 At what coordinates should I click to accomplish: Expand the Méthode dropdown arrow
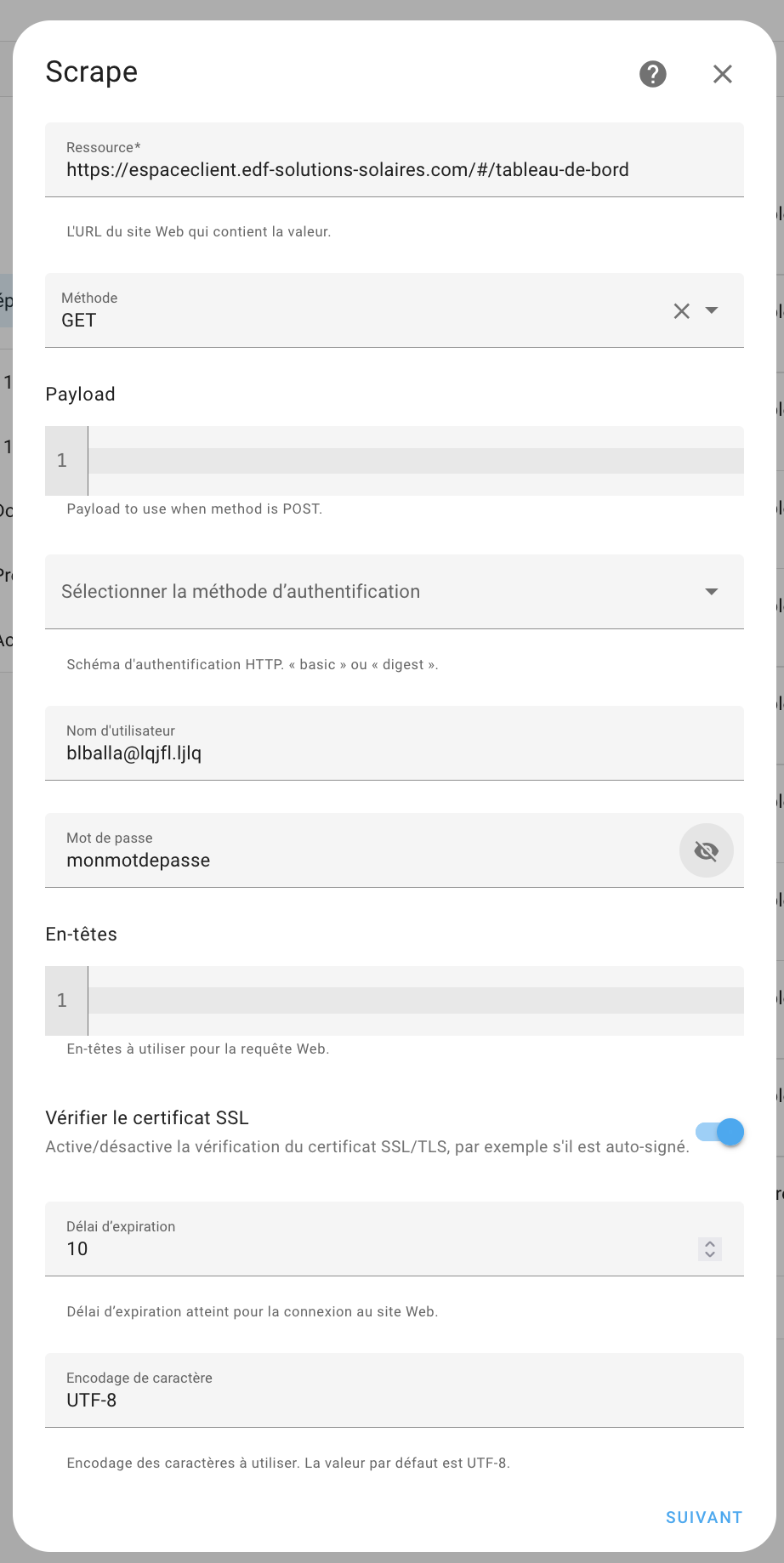pos(712,310)
